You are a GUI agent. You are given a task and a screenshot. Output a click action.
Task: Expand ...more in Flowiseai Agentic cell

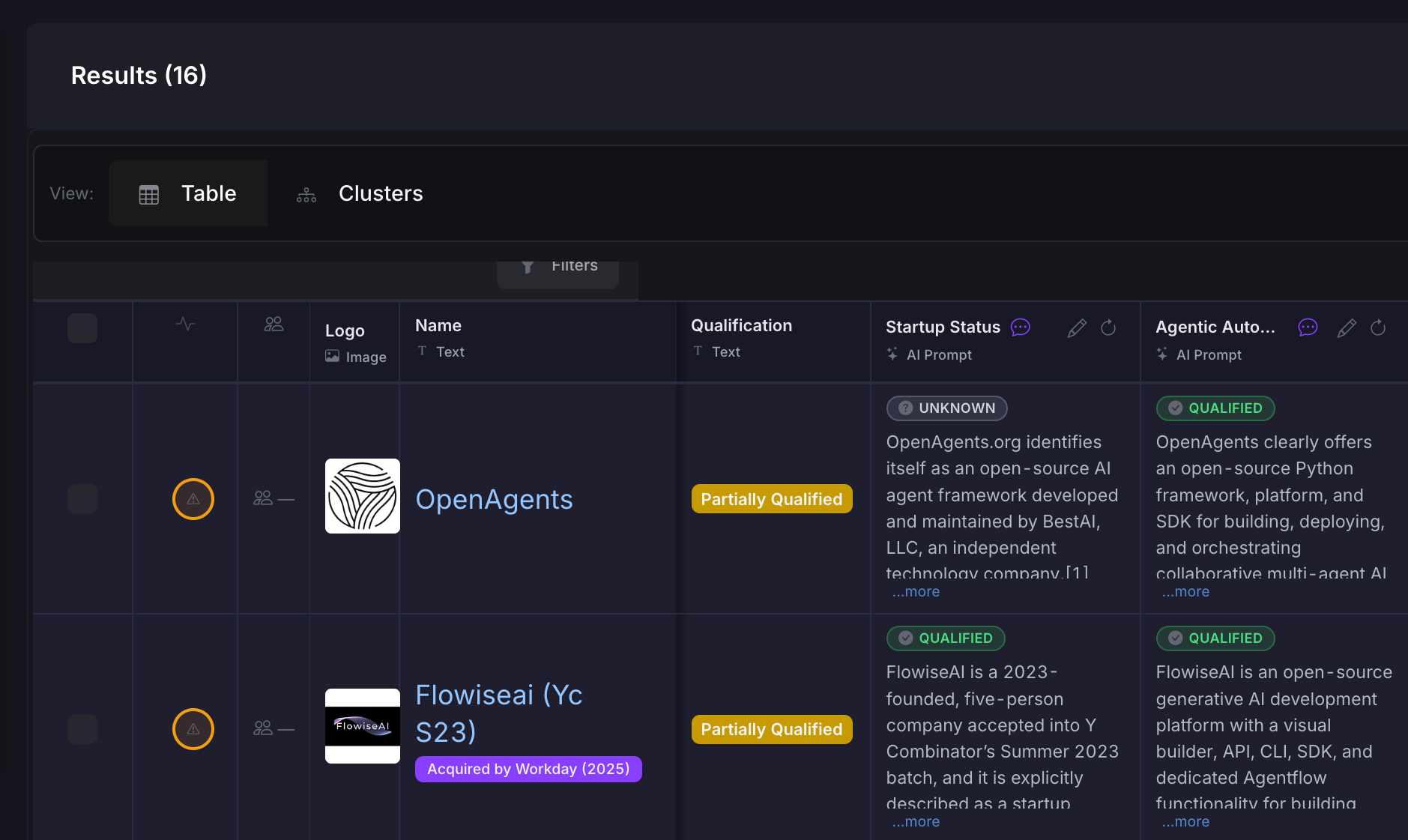click(x=1185, y=822)
